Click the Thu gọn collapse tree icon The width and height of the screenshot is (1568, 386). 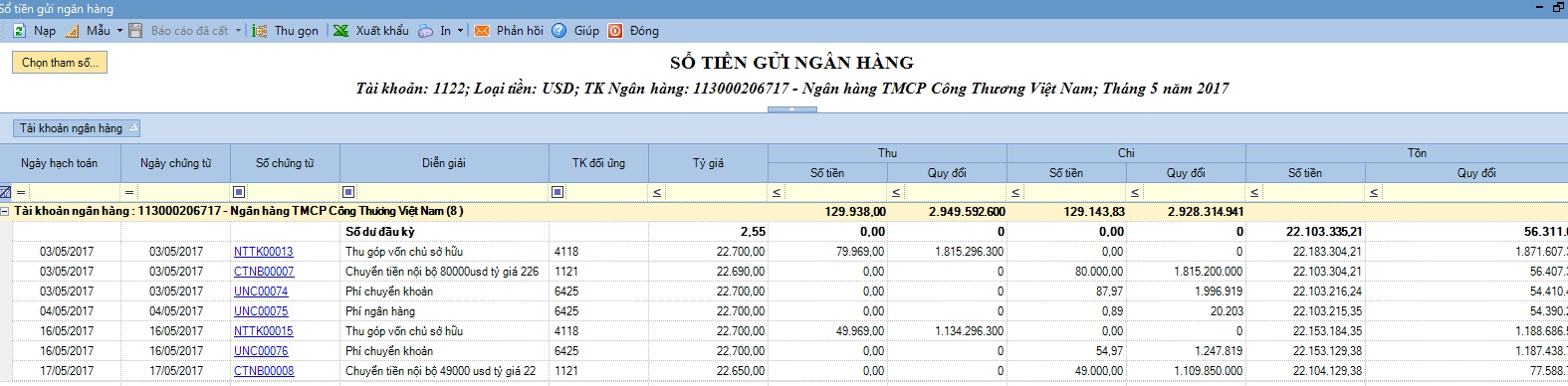pos(260,31)
